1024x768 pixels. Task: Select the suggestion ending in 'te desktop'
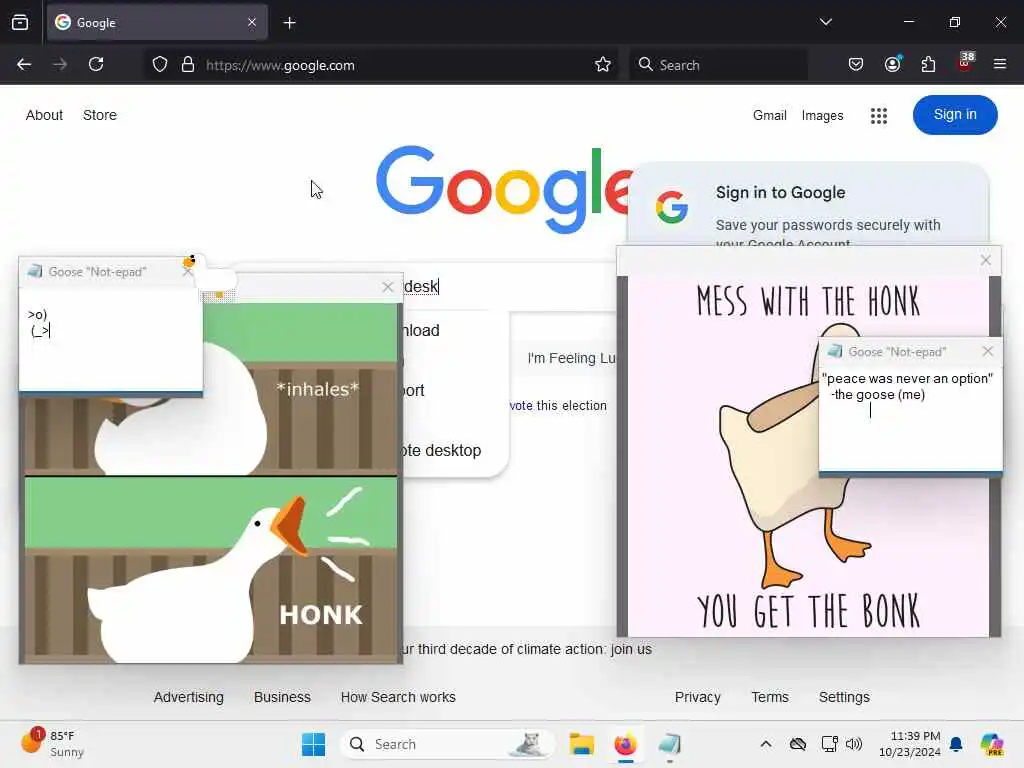tap(442, 451)
